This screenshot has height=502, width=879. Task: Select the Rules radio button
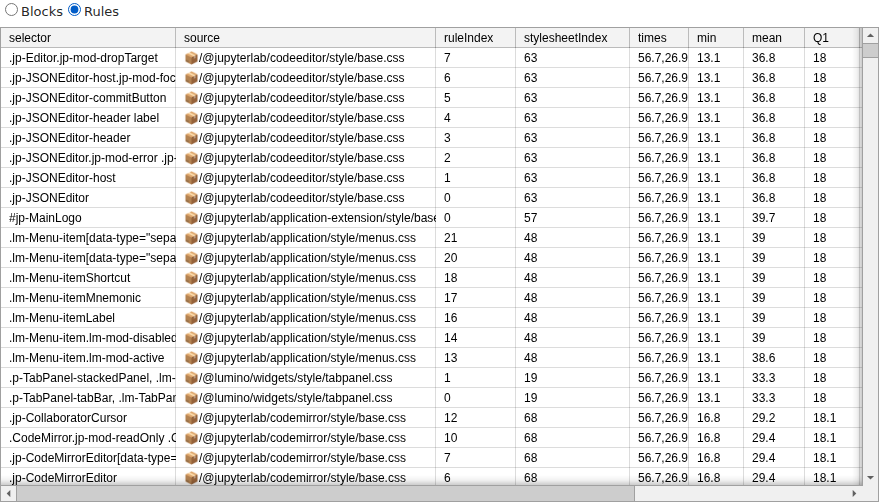coord(75,10)
